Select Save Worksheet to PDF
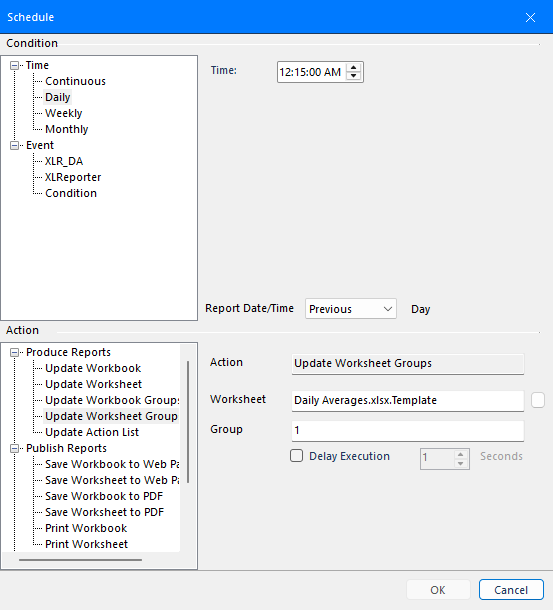Viewport: 553px width, 610px height. pos(104,512)
